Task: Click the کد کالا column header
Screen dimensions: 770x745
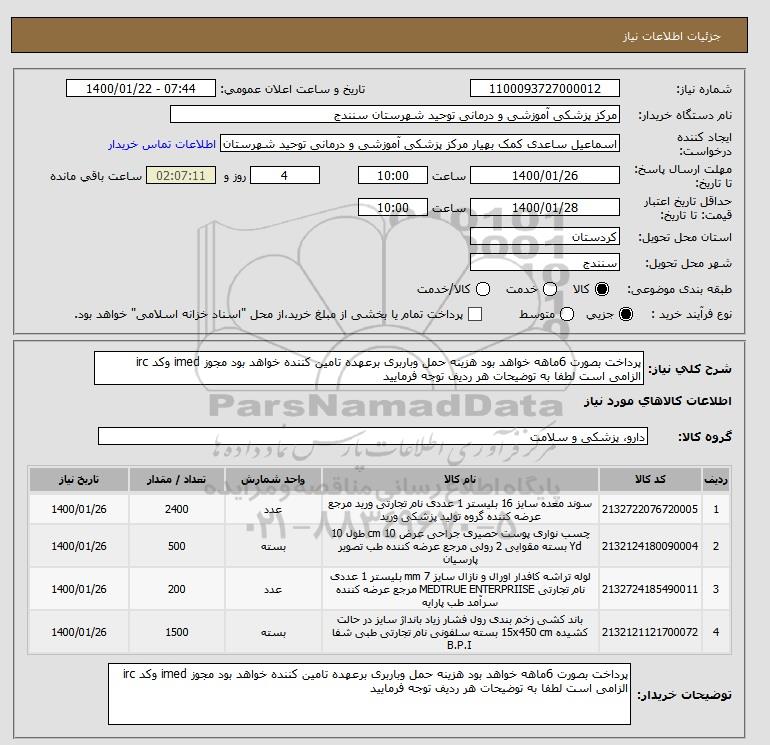Action: tap(650, 480)
